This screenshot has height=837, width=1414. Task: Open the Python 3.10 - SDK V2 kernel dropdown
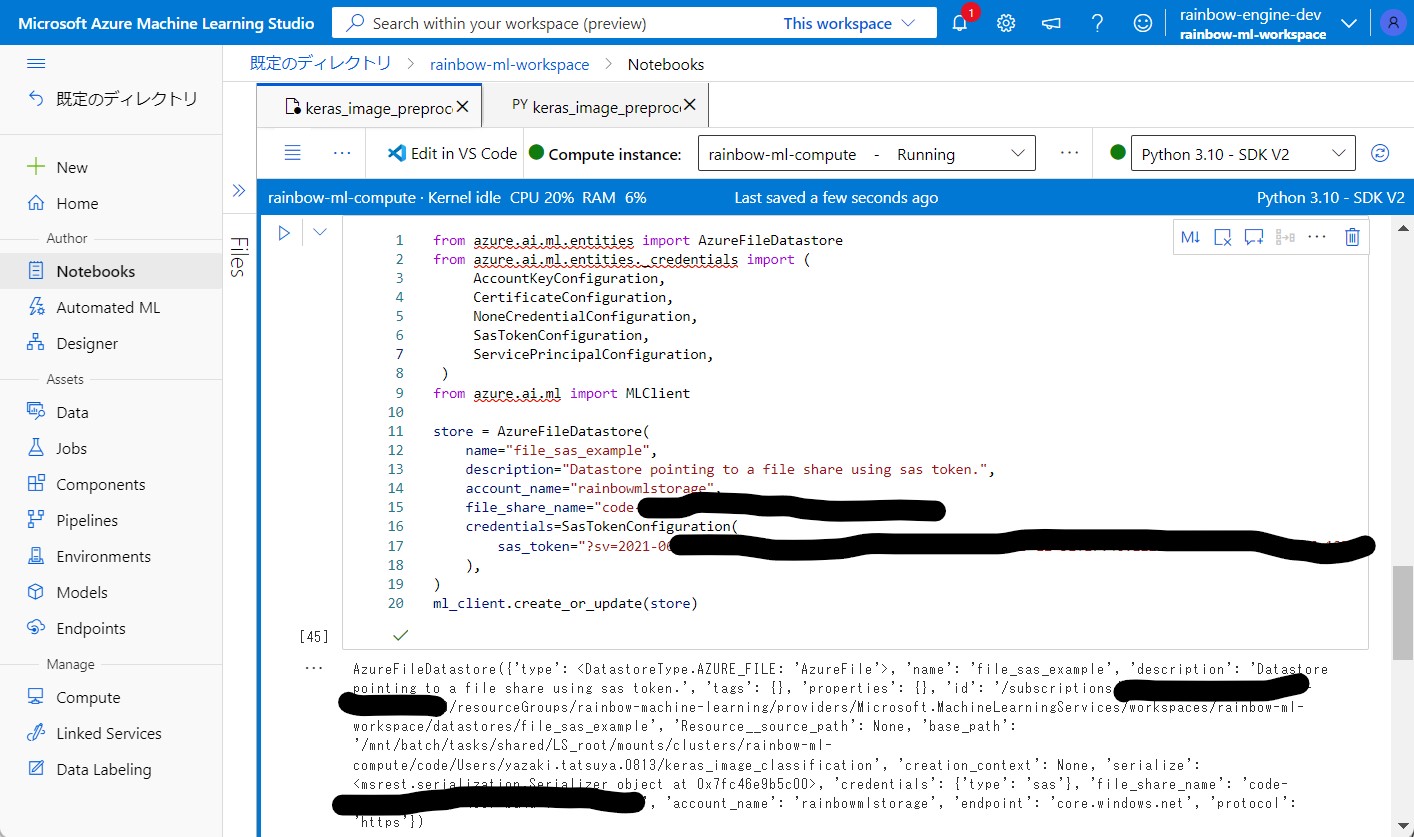[x=1243, y=153]
